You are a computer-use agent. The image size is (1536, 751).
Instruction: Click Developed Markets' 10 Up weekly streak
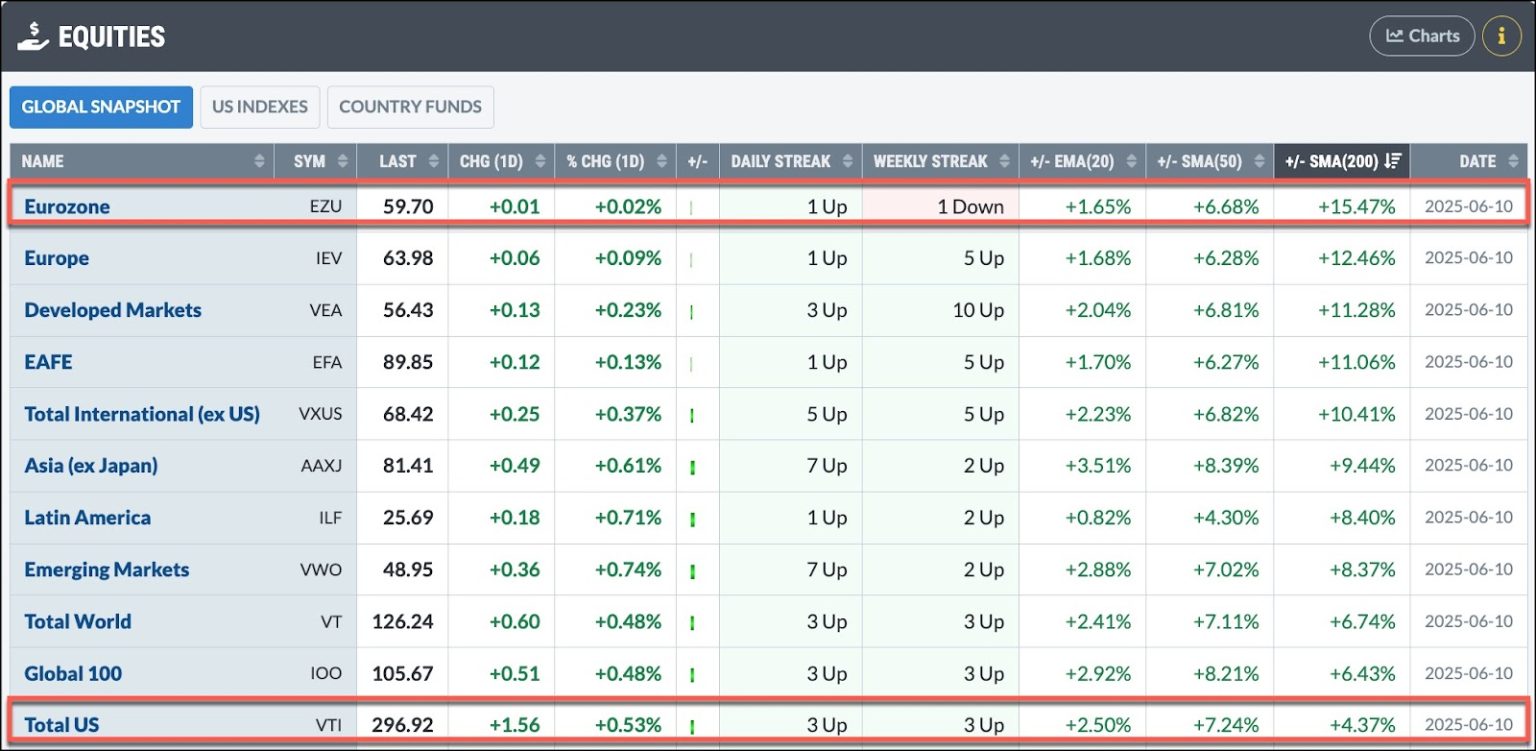pyautogui.click(x=978, y=310)
